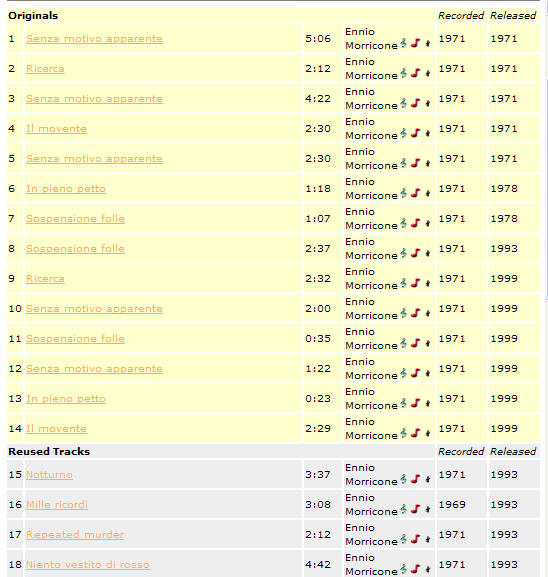Click the Released column header in Originals
Viewport: 548px width, 577px height.
[513, 16]
